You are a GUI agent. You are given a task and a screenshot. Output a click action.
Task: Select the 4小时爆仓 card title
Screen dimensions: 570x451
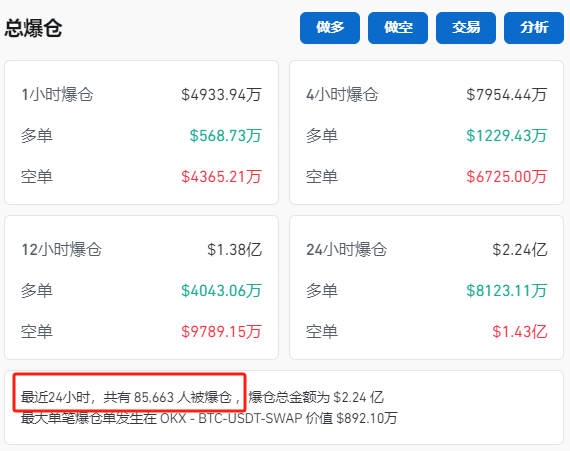point(342,94)
